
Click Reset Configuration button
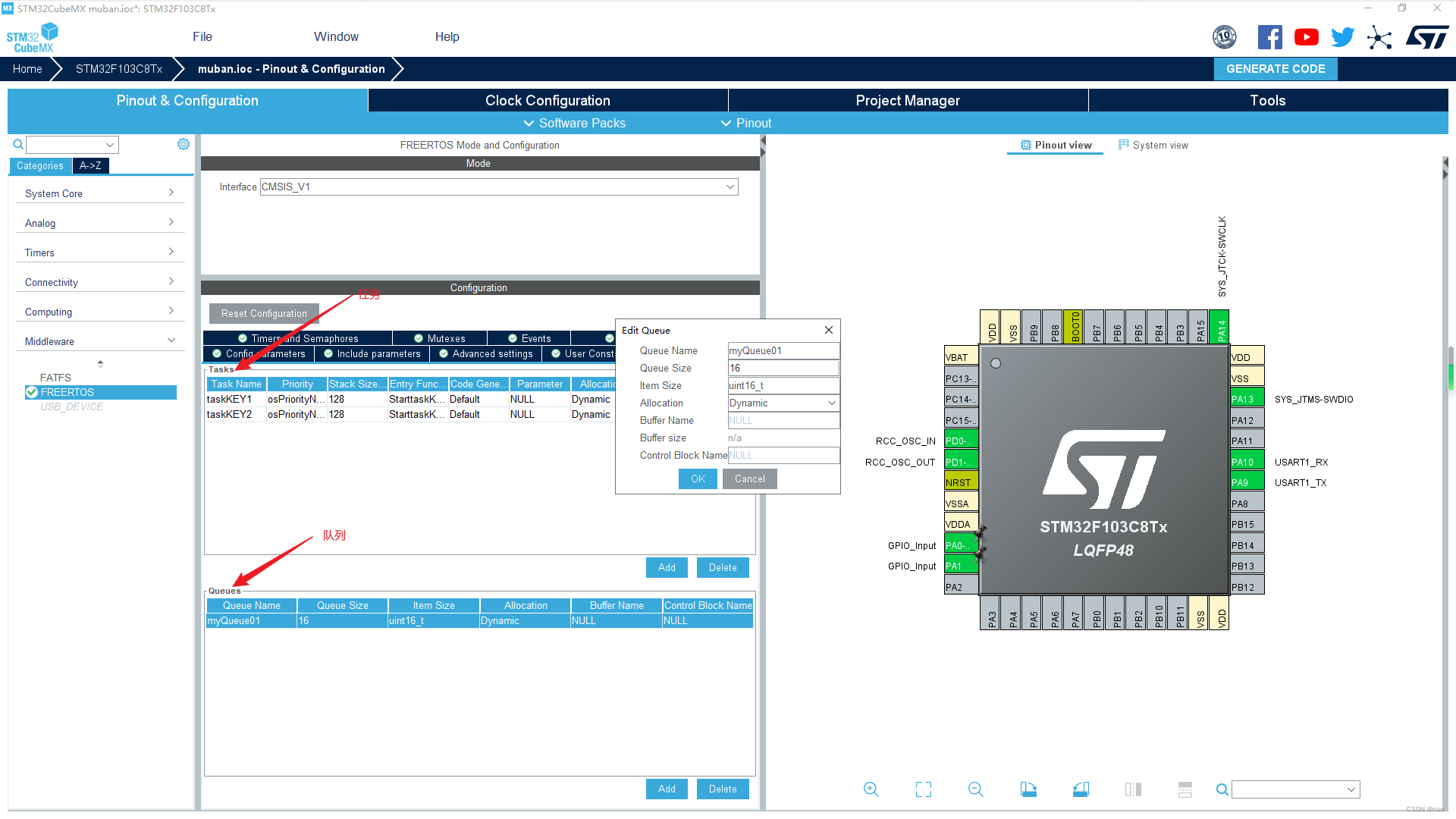(264, 313)
